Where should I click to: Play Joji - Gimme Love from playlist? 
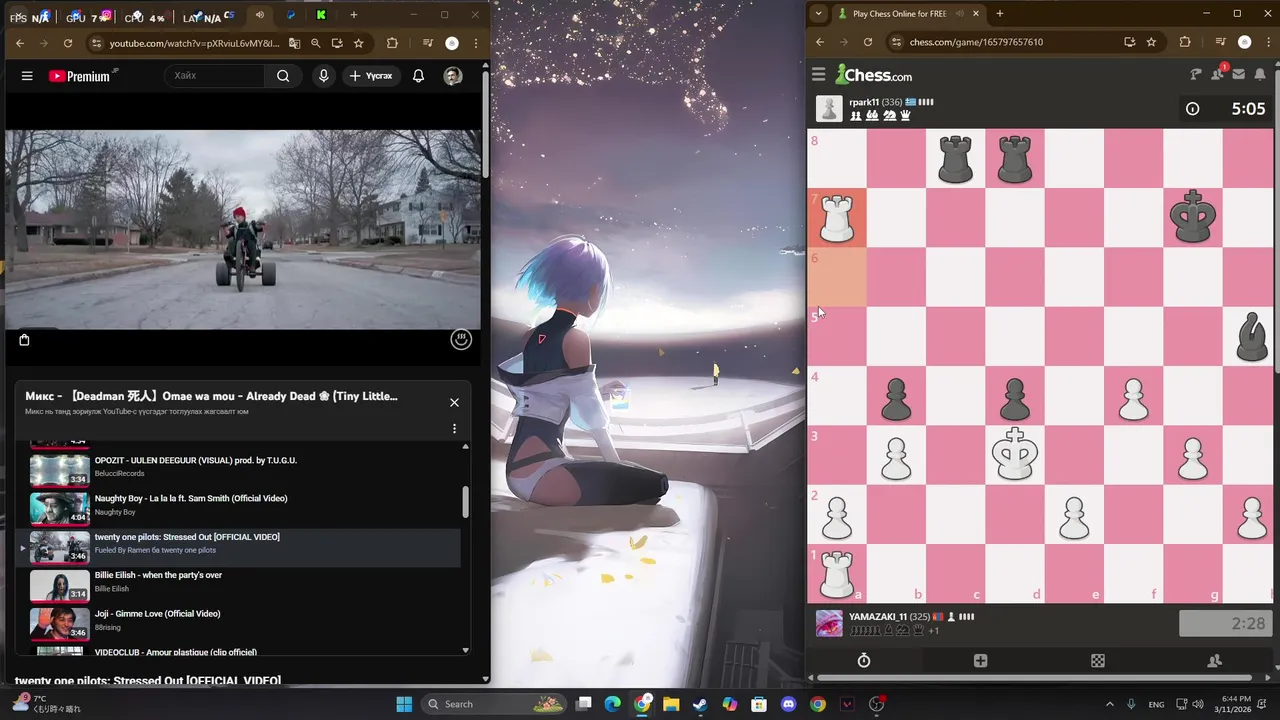click(240, 623)
